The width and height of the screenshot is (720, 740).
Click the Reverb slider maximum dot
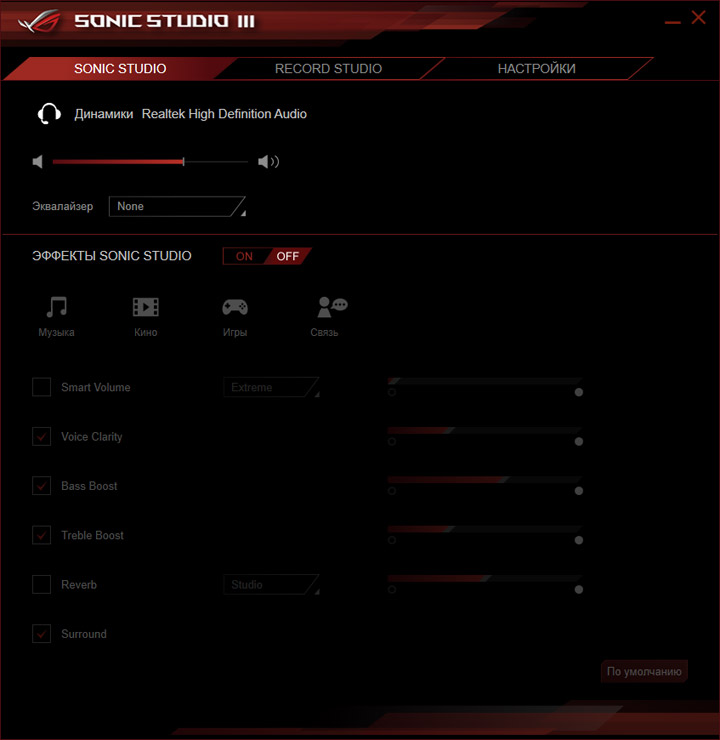[x=579, y=589]
